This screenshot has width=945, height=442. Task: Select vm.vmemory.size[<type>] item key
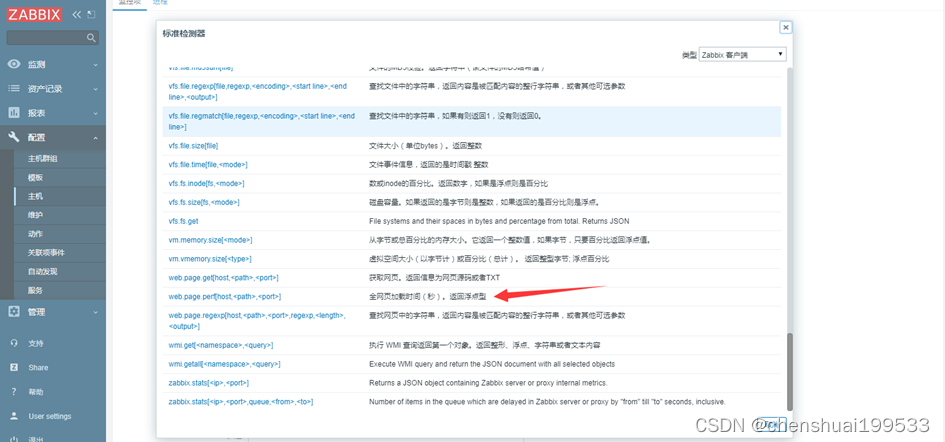click(x=210, y=259)
